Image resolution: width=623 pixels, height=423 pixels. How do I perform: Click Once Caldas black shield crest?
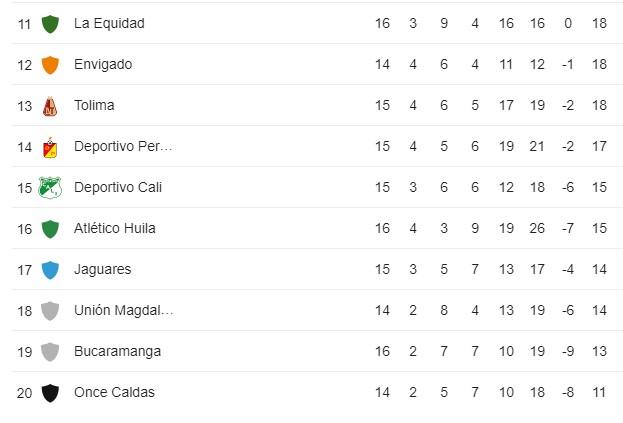(x=50, y=393)
